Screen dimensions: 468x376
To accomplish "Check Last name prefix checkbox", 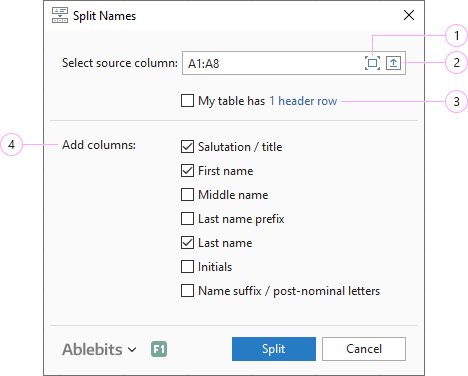I will pyautogui.click(x=187, y=219).
